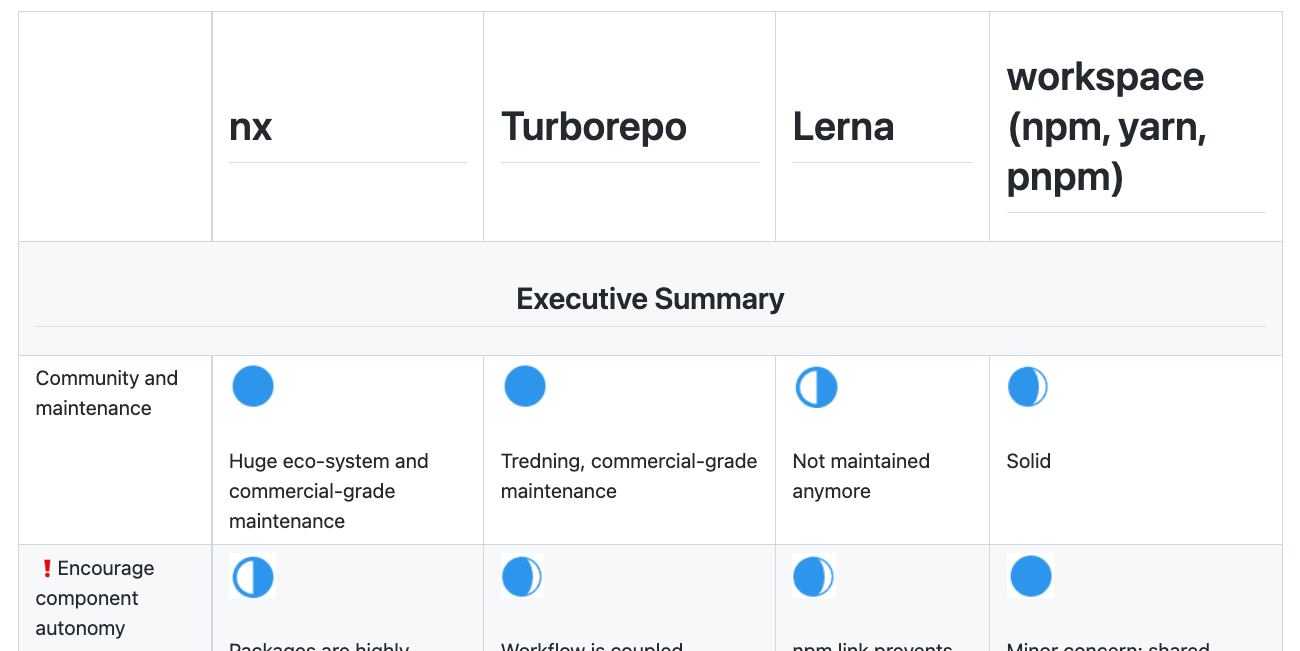Click Lerna's half circle Community rating icon
The image size is (1300, 651).
click(x=816, y=387)
